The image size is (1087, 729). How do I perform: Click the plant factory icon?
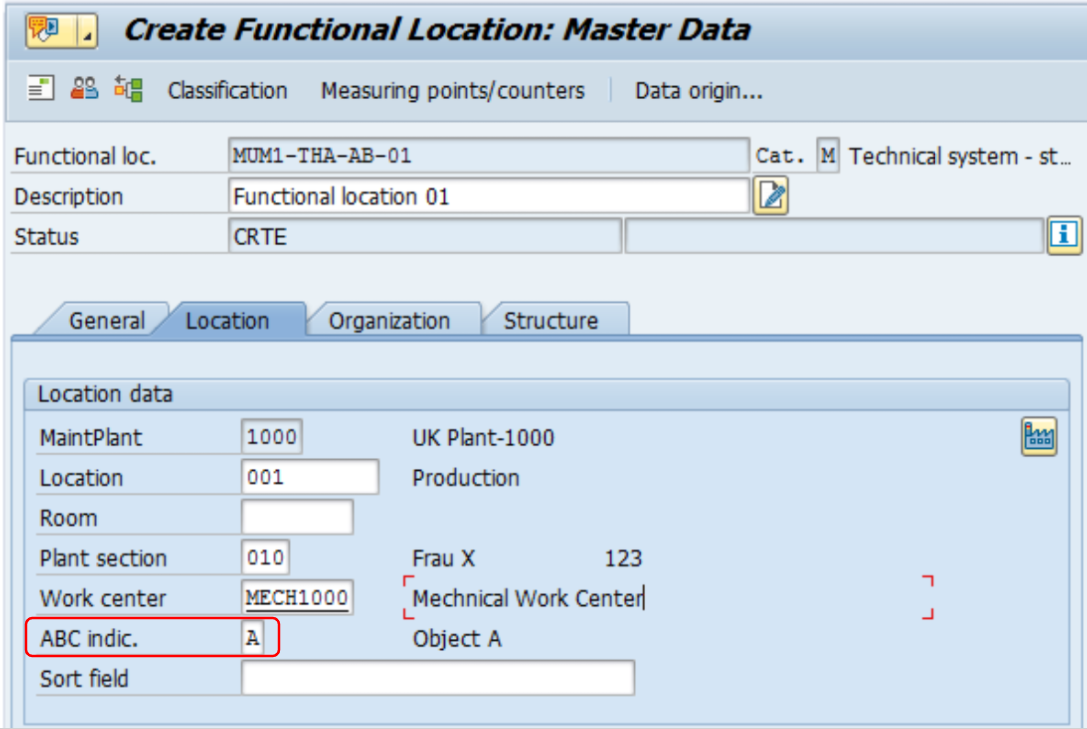pos(1038,437)
